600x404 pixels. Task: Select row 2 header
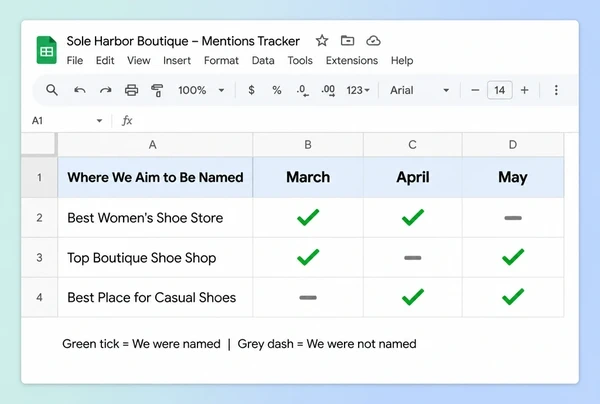click(39, 218)
